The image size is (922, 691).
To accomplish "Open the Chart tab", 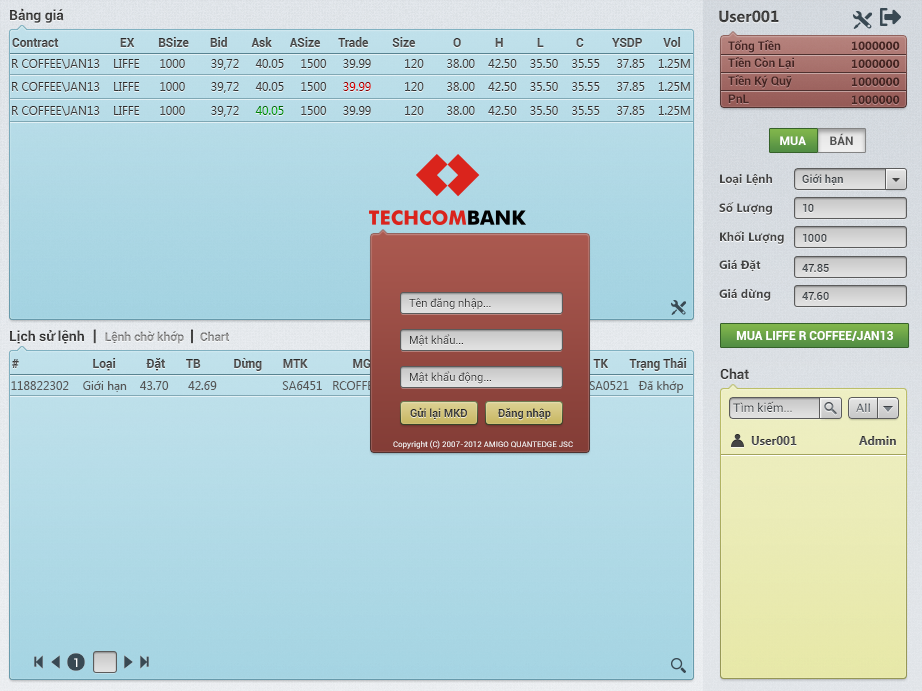I will click(214, 337).
